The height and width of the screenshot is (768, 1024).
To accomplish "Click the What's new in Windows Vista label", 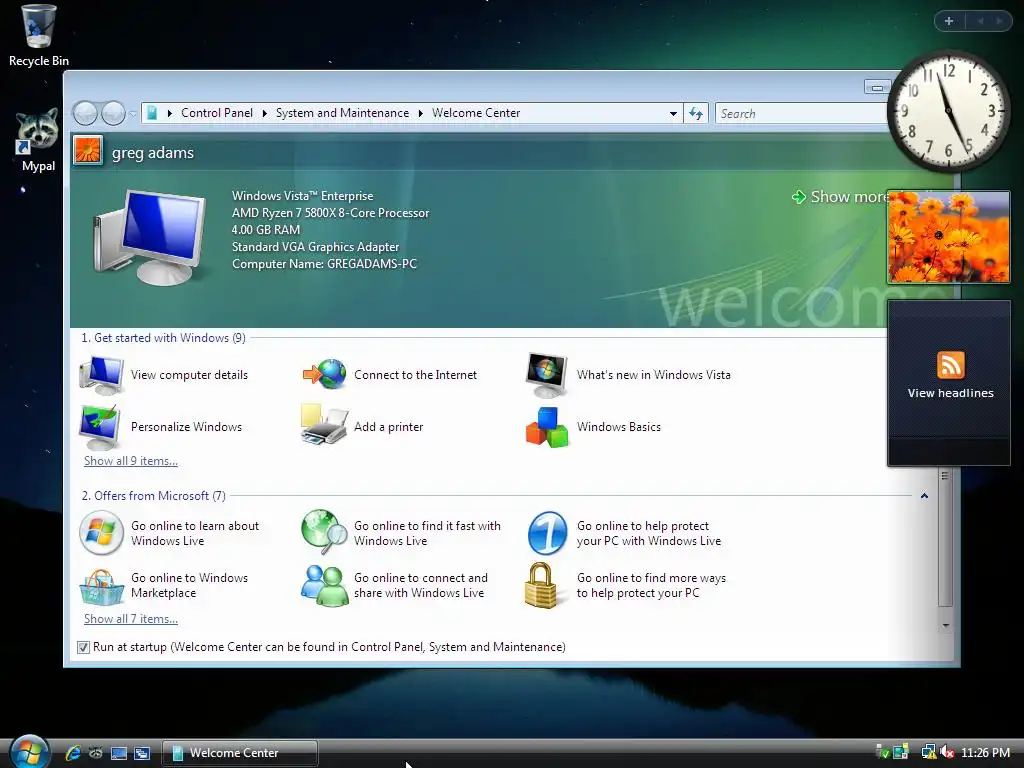I will [x=654, y=375].
